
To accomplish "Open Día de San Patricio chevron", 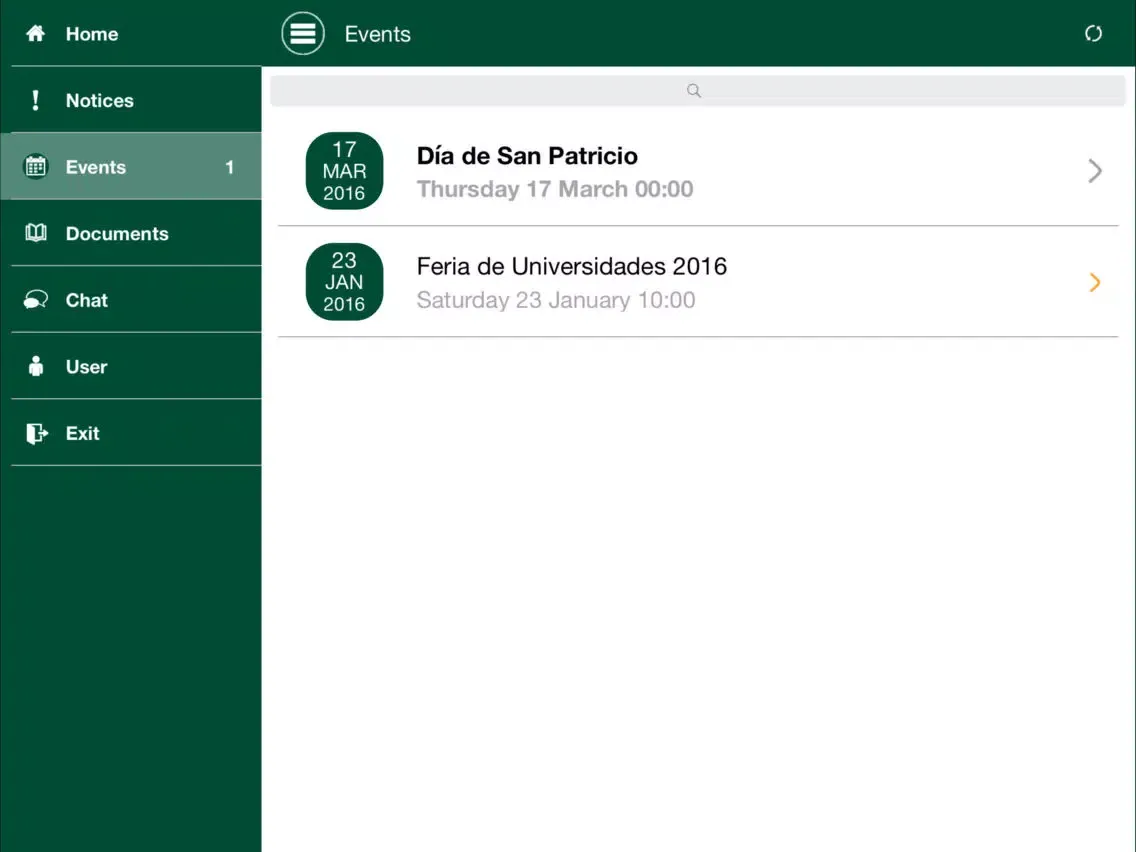I will 1095,171.
